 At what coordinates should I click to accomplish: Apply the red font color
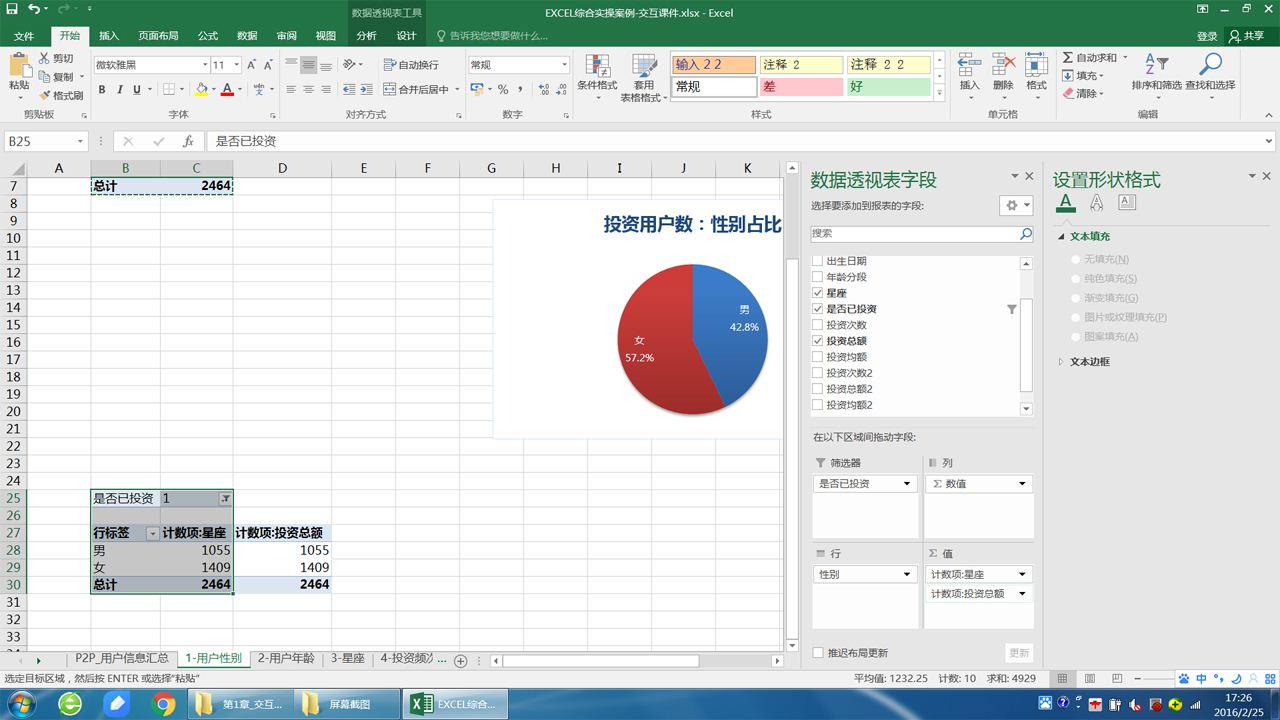(x=227, y=89)
